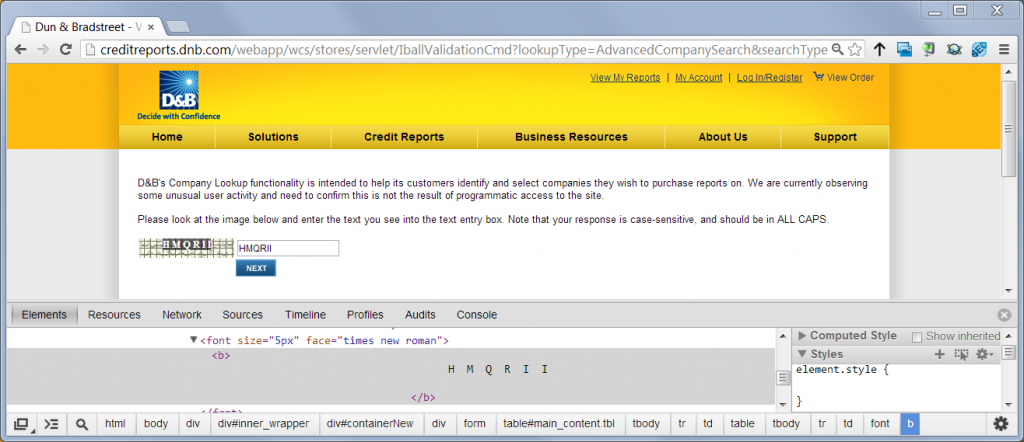The image size is (1024, 442).
Task: Click the View Order link text
Action: click(x=850, y=78)
